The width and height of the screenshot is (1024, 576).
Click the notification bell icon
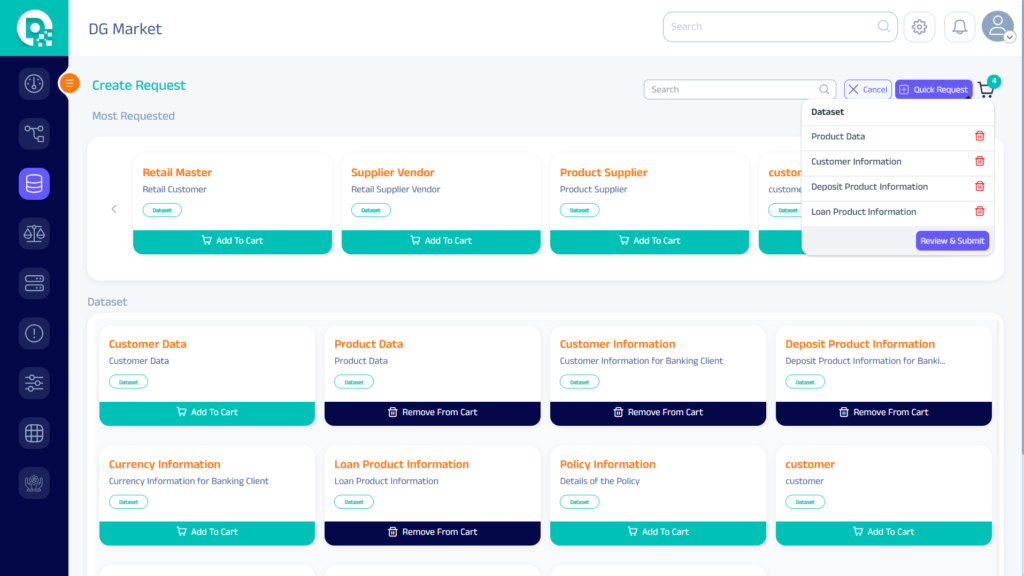[959, 27]
